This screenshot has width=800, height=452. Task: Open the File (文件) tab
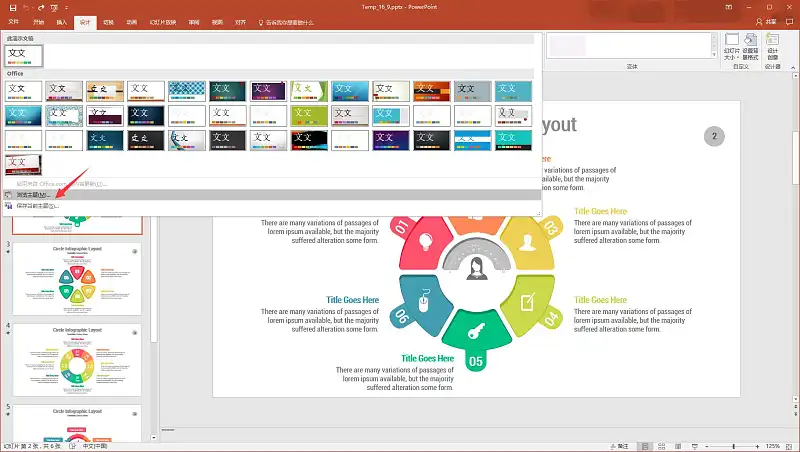tap(14, 21)
